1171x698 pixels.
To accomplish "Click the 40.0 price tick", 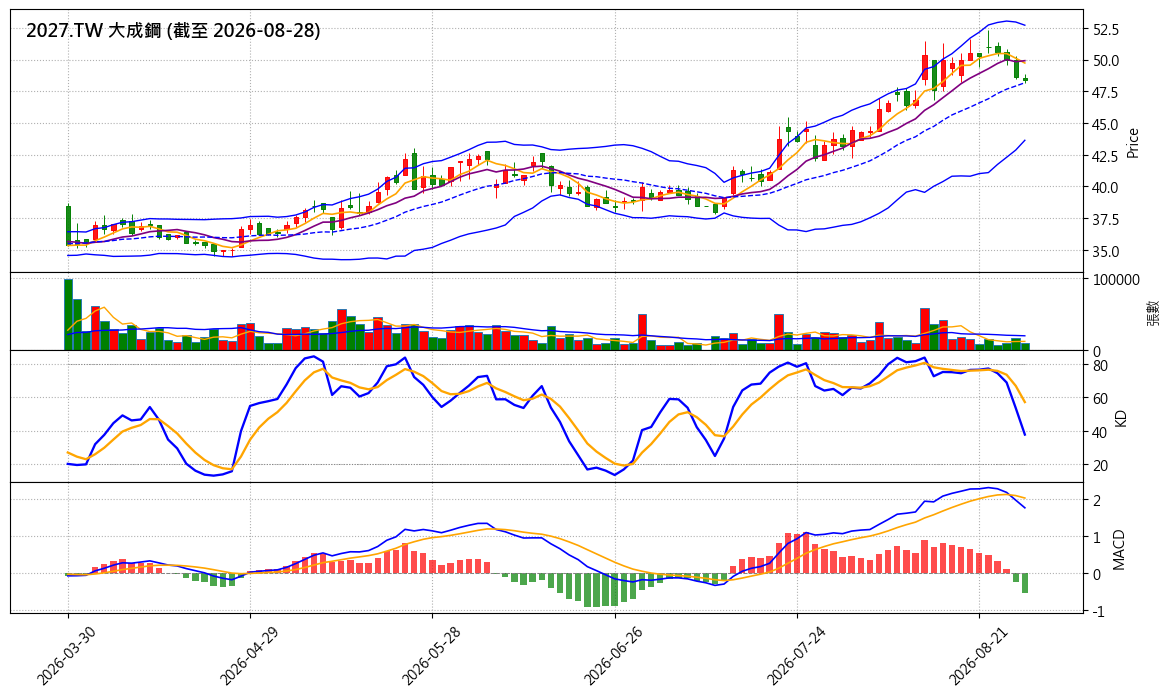I will coord(1106,187).
